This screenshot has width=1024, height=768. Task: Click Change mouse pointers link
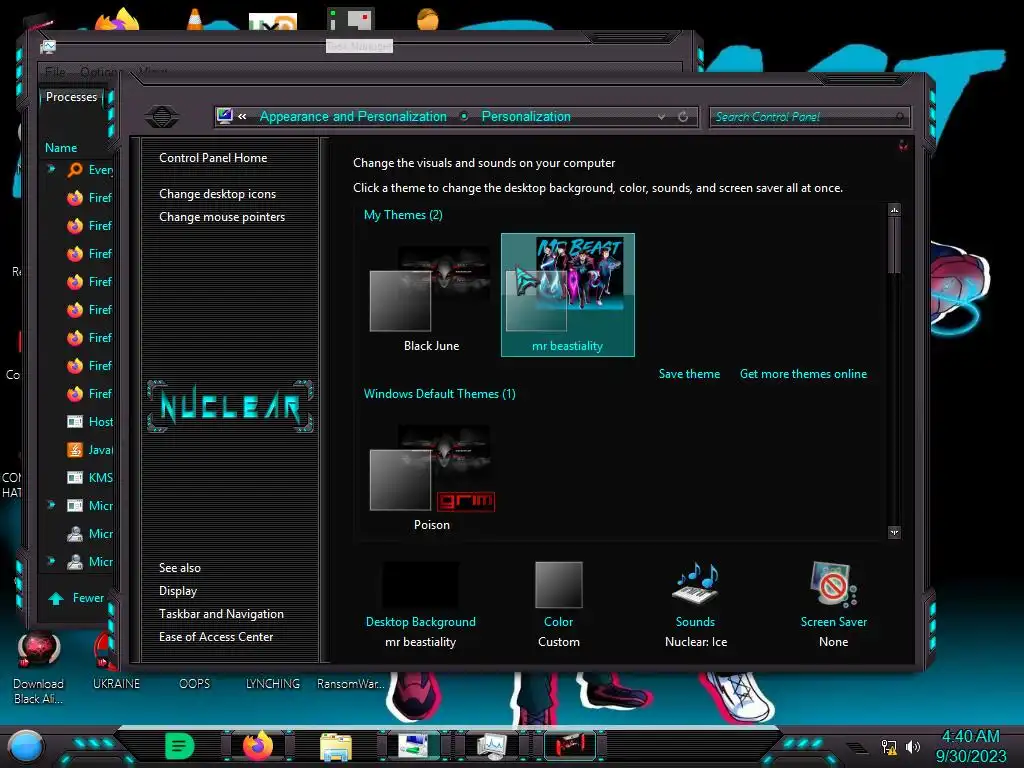coord(222,217)
